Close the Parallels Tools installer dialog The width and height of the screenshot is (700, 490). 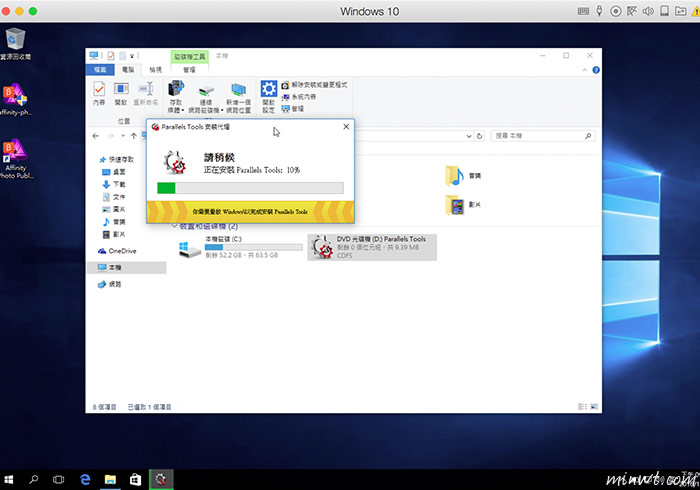pyautogui.click(x=346, y=127)
